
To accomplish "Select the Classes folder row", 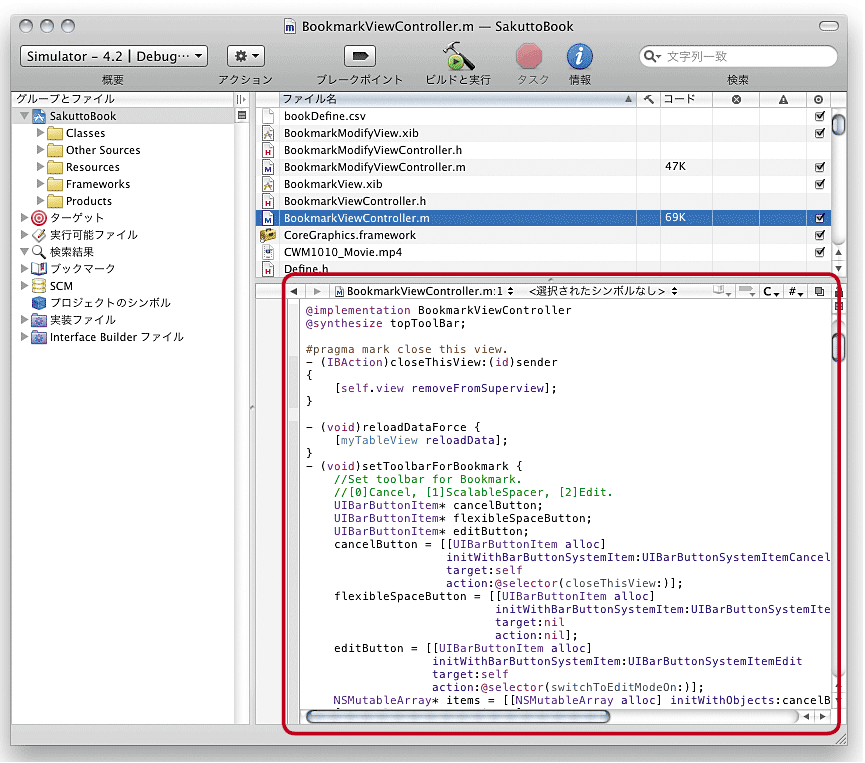I will tap(125, 133).
